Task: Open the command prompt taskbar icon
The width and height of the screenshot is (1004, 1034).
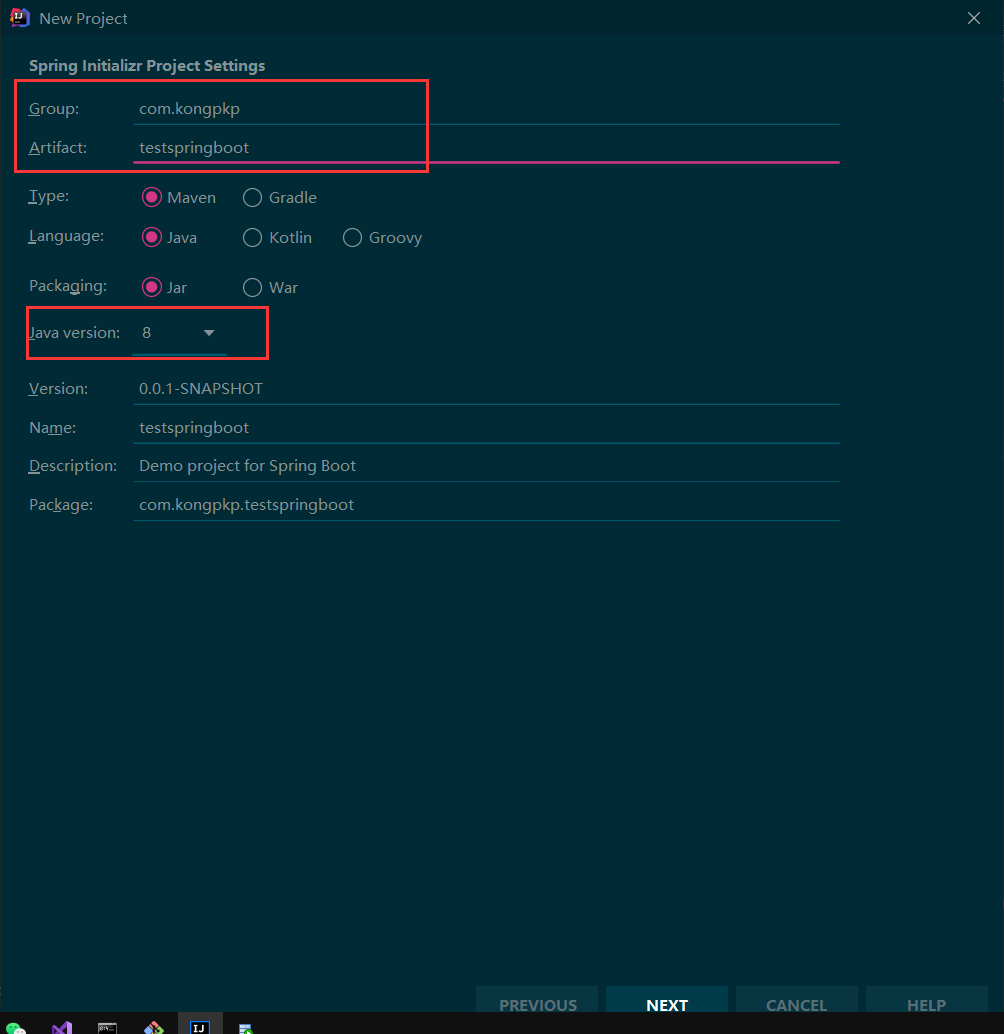Action: point(107,1027)
